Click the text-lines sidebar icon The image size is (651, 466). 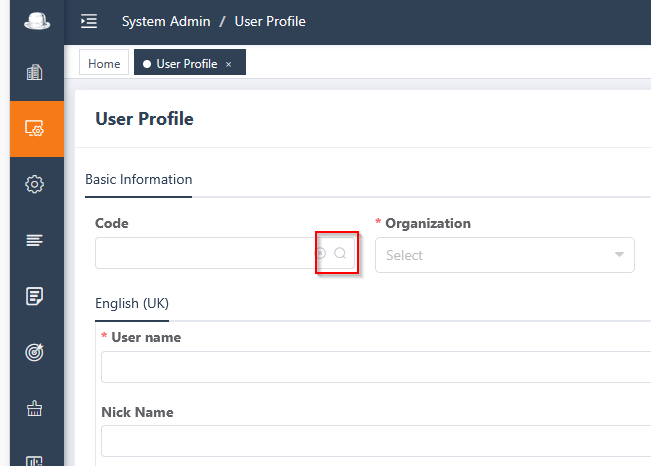coord(35,240)
